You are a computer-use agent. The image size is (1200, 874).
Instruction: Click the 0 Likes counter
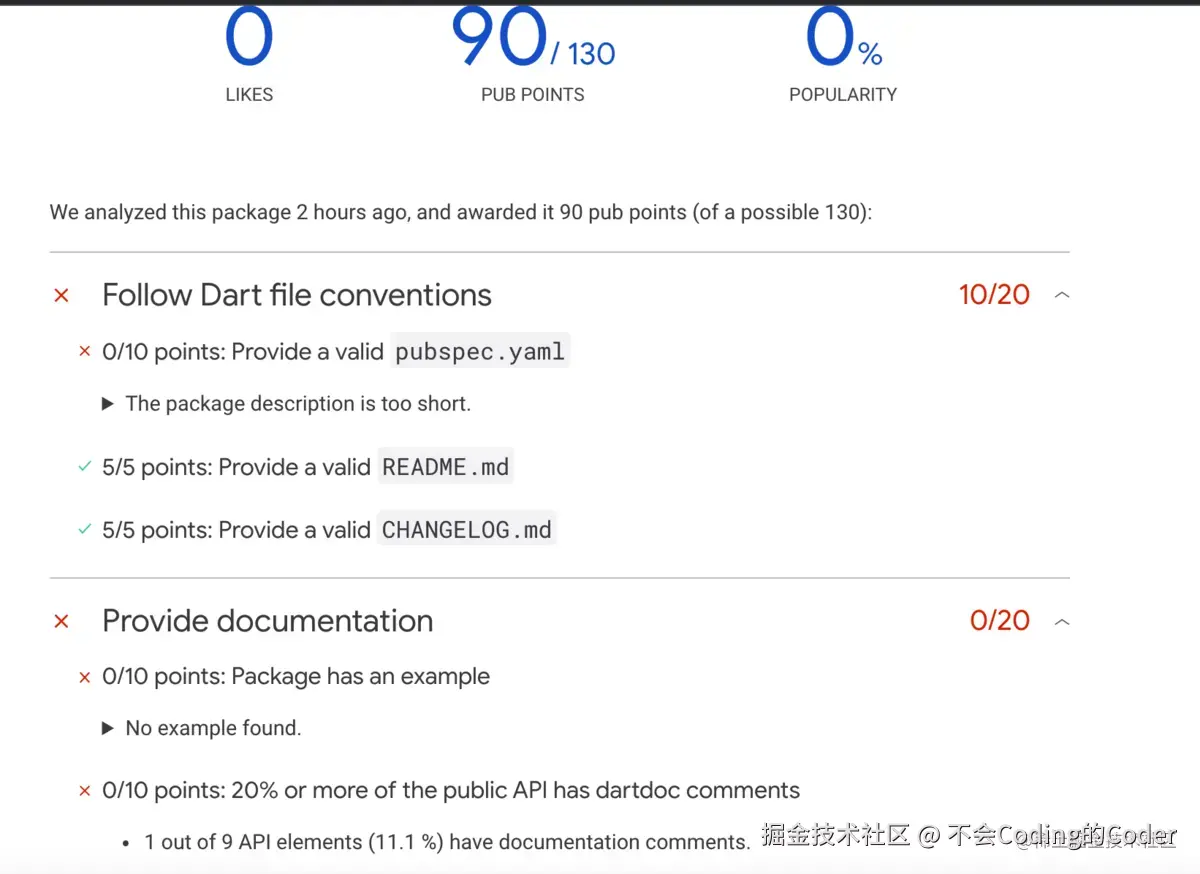tap(249, 40)
